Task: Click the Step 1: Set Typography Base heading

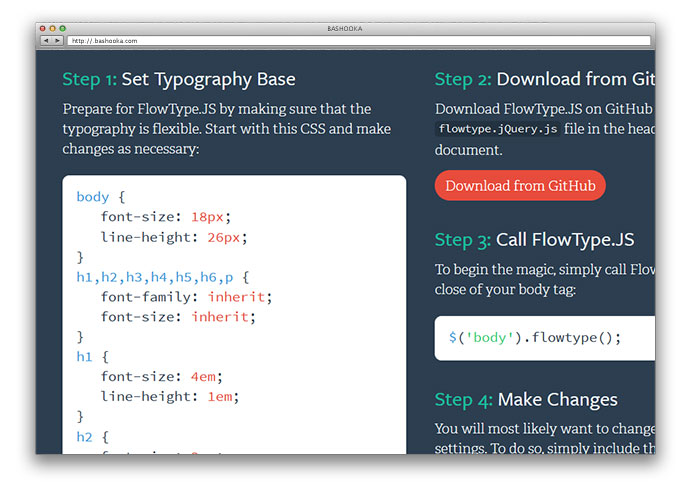Action: (179, 80)
